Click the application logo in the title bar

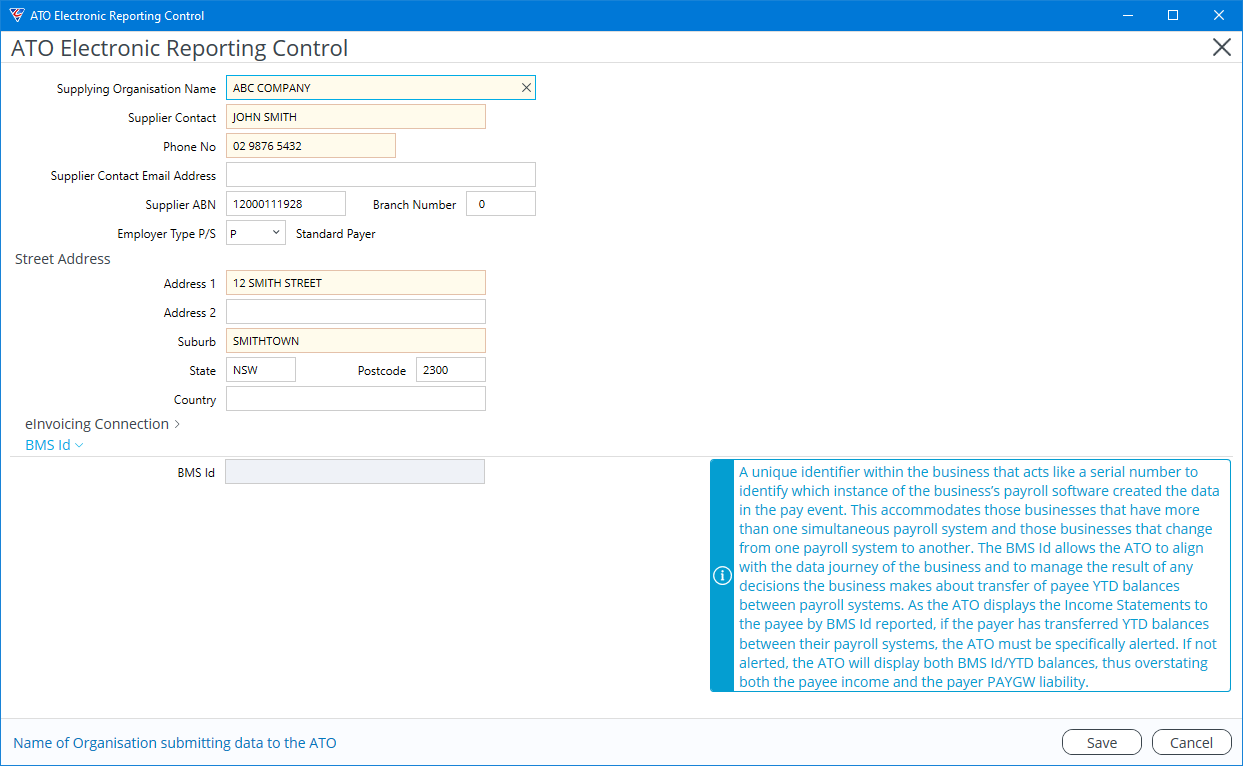tap(16, 15)
